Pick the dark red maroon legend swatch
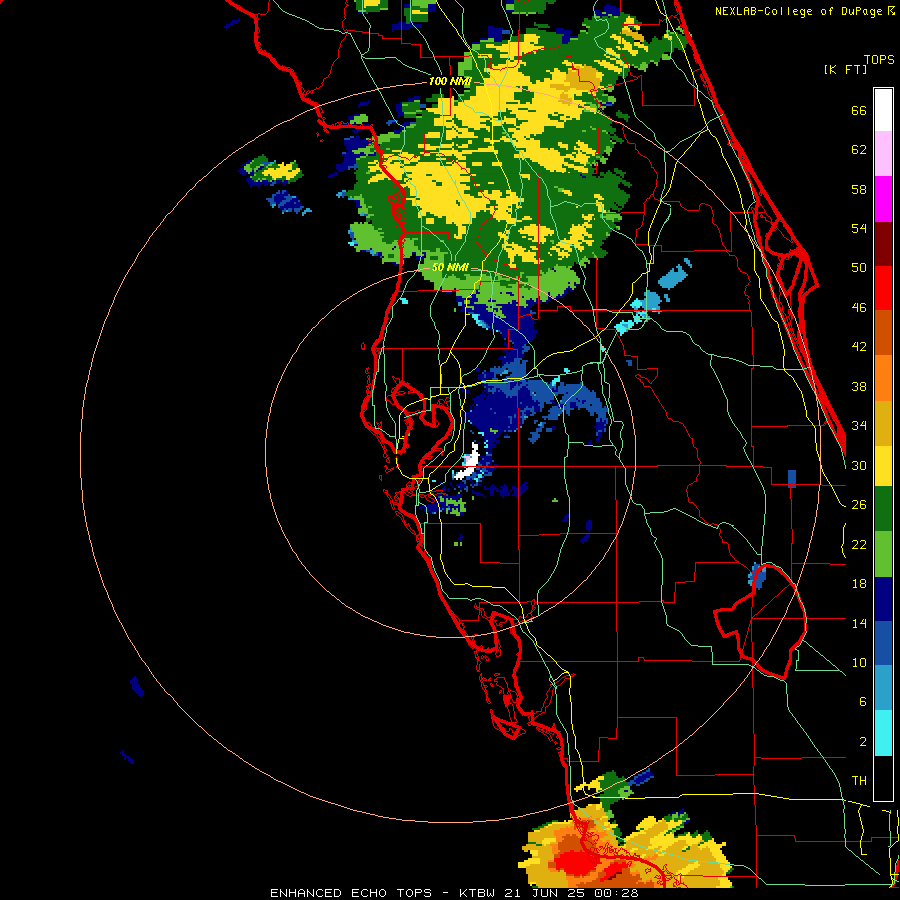This screenshot has width=900, height=900. (883, 243)
